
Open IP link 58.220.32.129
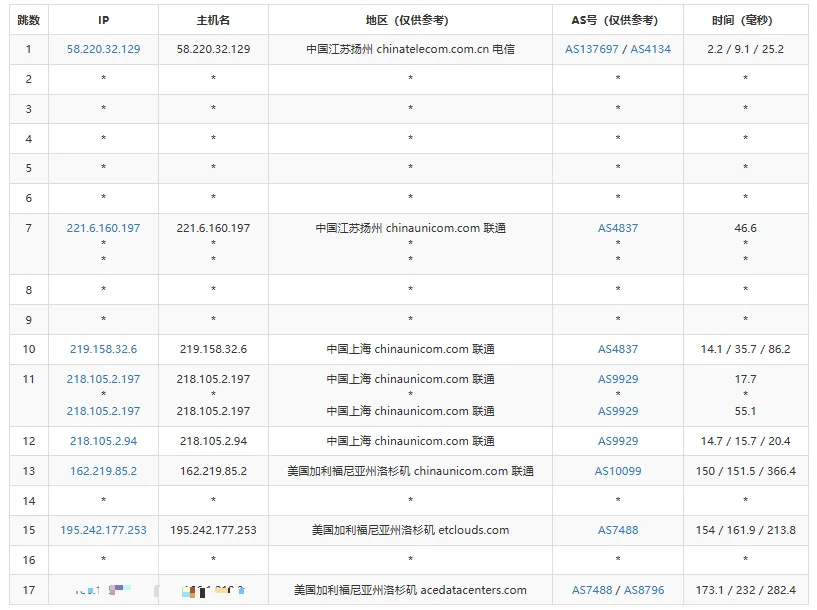[103, 49]
